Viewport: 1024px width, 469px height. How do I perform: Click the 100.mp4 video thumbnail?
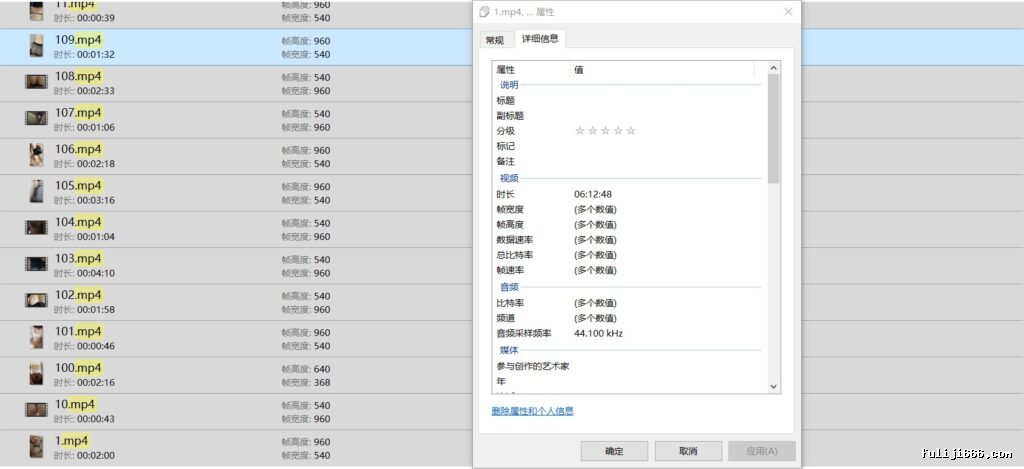[37, 374]
